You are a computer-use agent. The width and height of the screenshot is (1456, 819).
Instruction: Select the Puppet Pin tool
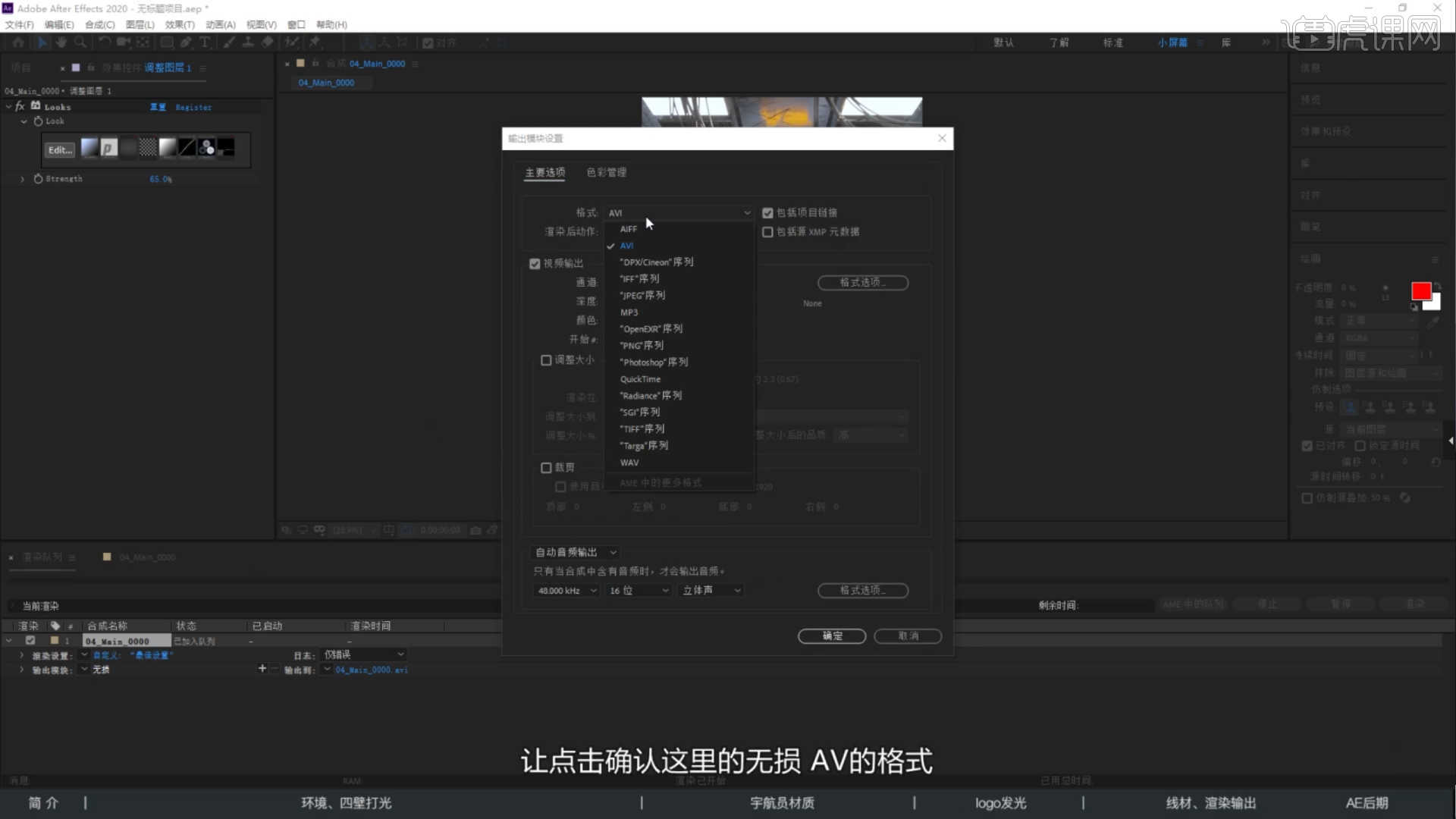coord(315,42)
